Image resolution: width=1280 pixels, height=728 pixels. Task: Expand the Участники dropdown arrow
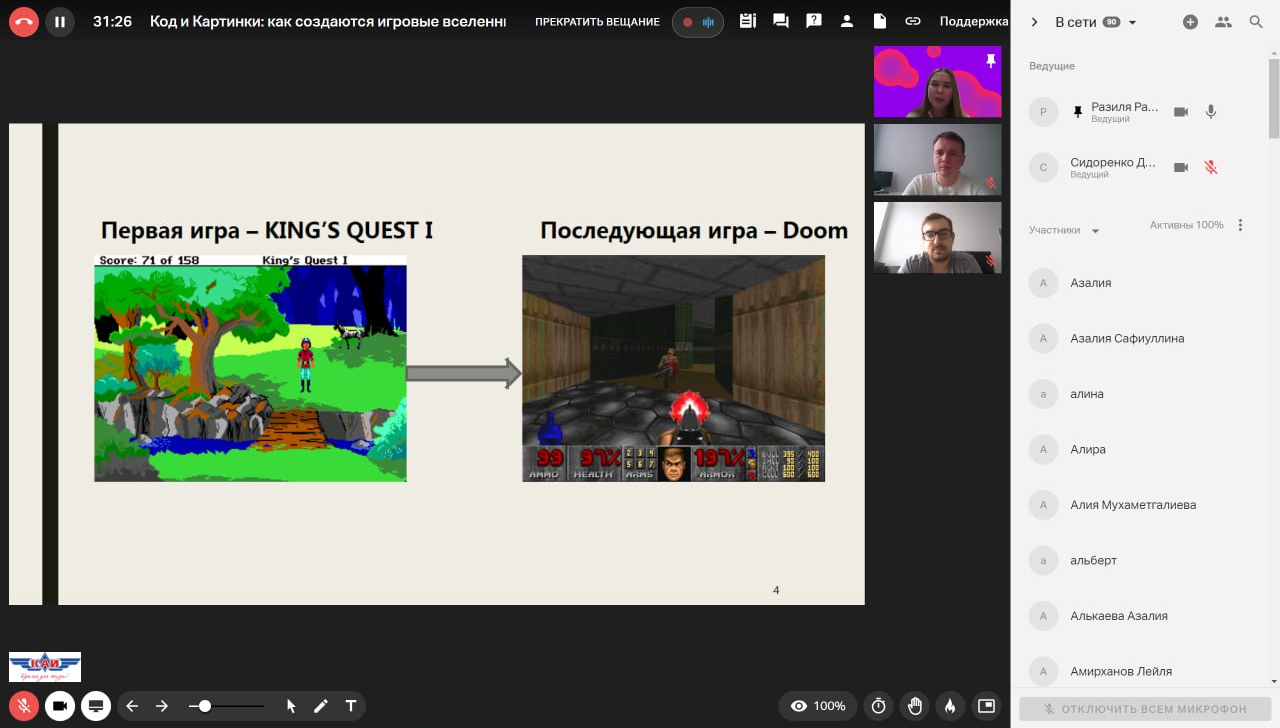point(1095,231)
